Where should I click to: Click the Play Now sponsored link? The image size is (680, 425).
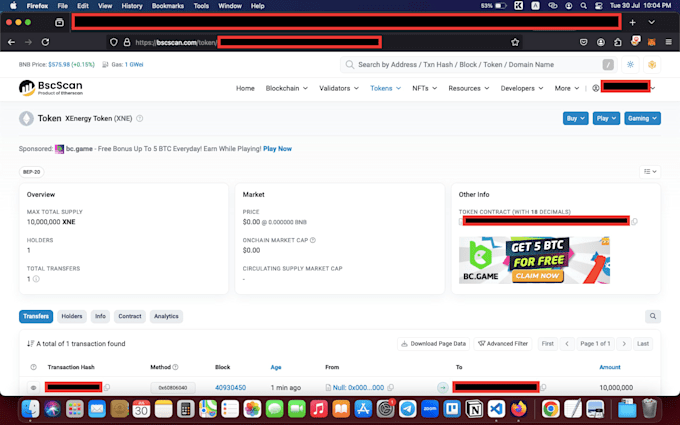pyautogui.click(x=277, y=149)
